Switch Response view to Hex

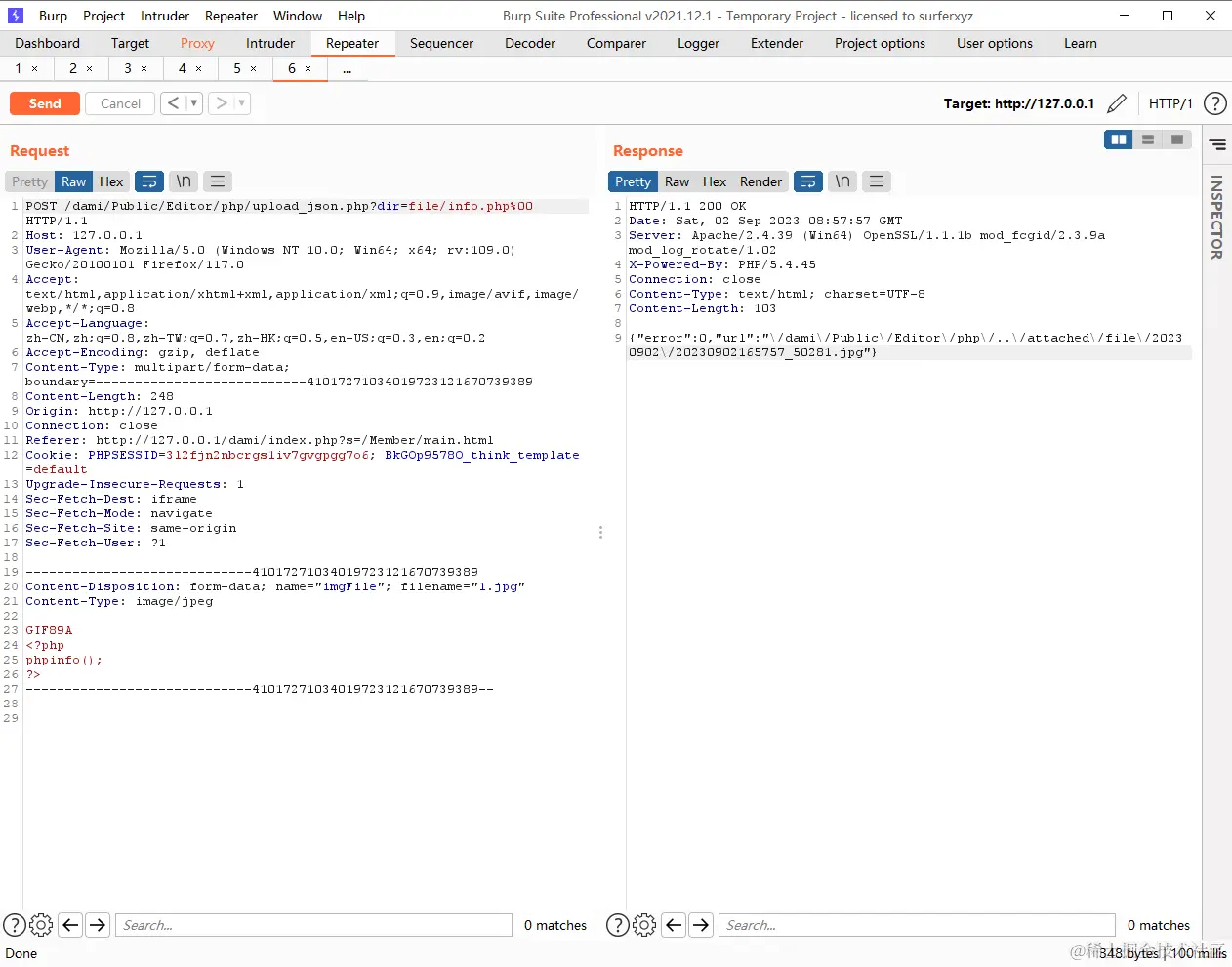click(715, 181)
